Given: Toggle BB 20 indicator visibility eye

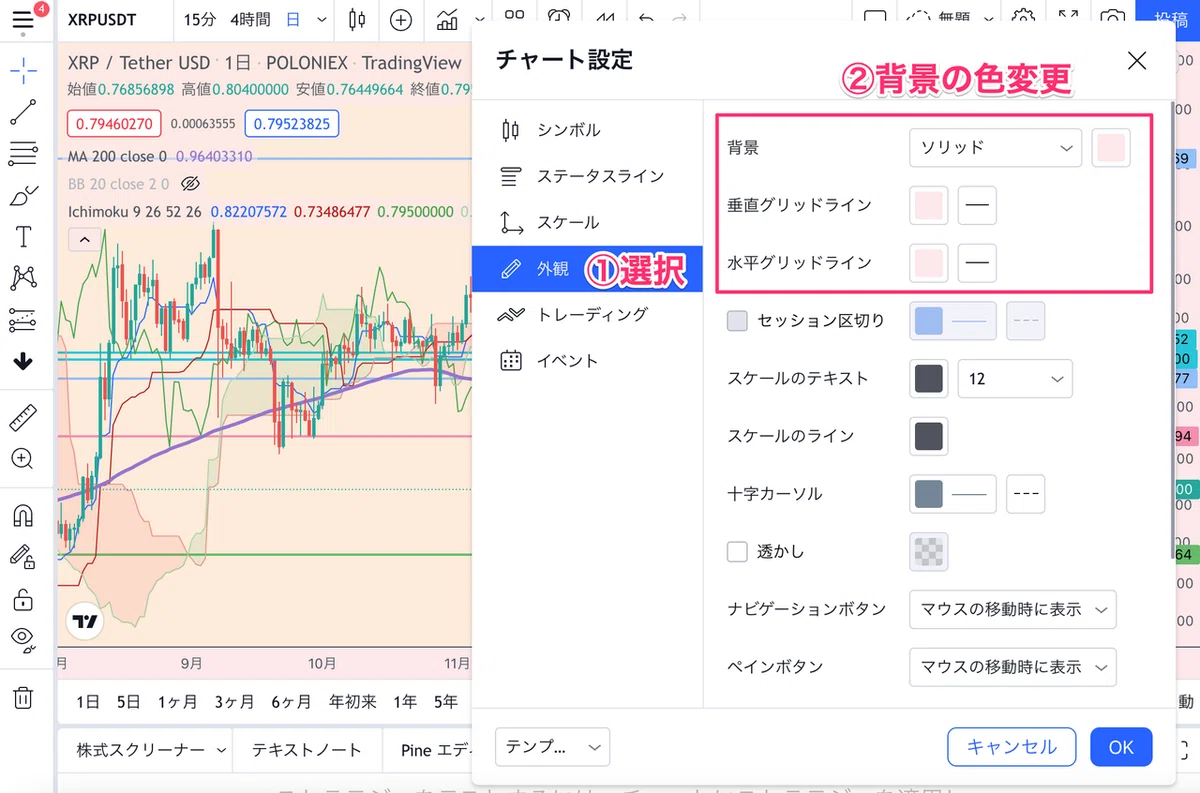Looking at the screenshot, I should click(192, 184).
